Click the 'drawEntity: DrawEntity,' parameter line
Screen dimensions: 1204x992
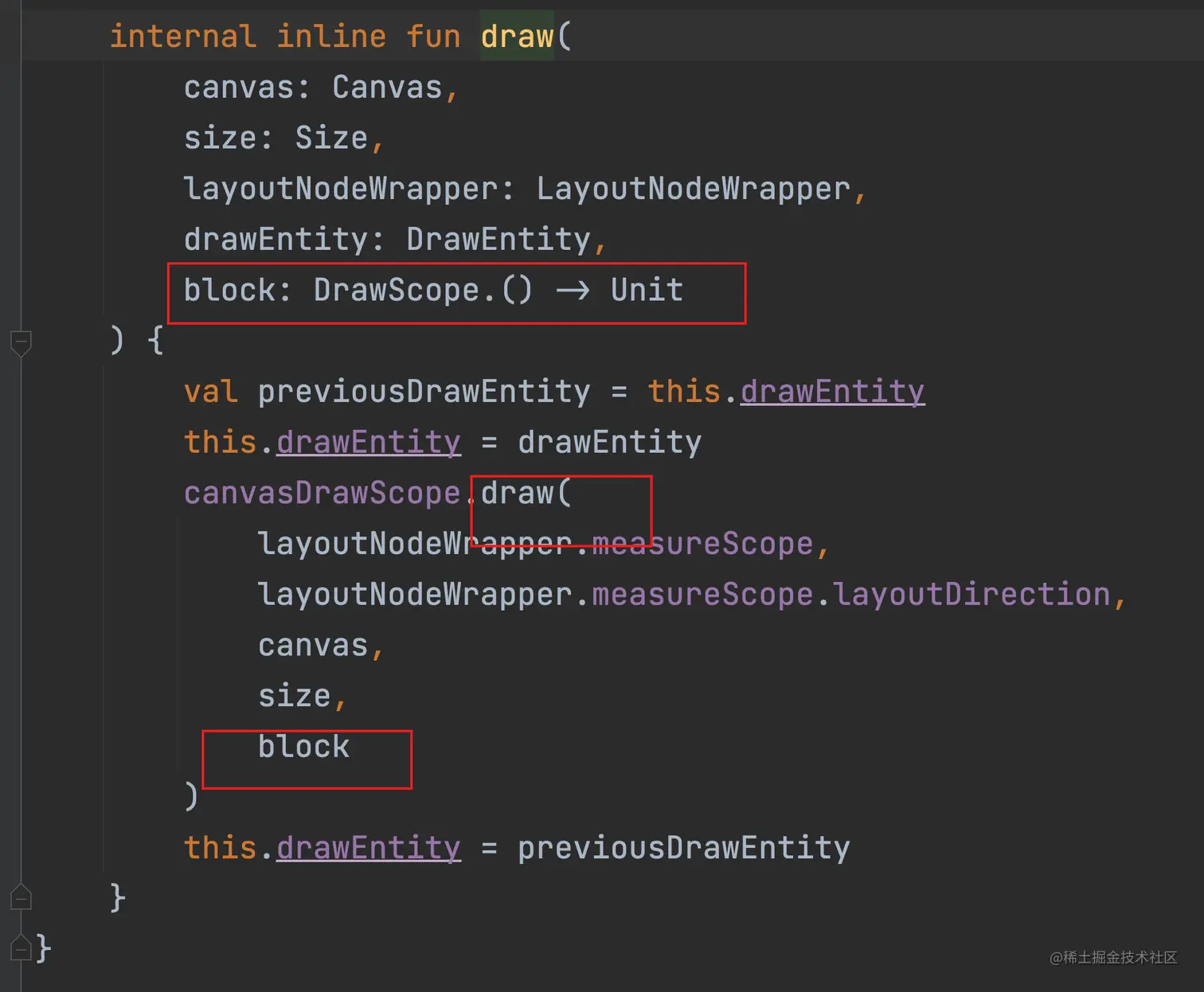click(x=395, y=240)
